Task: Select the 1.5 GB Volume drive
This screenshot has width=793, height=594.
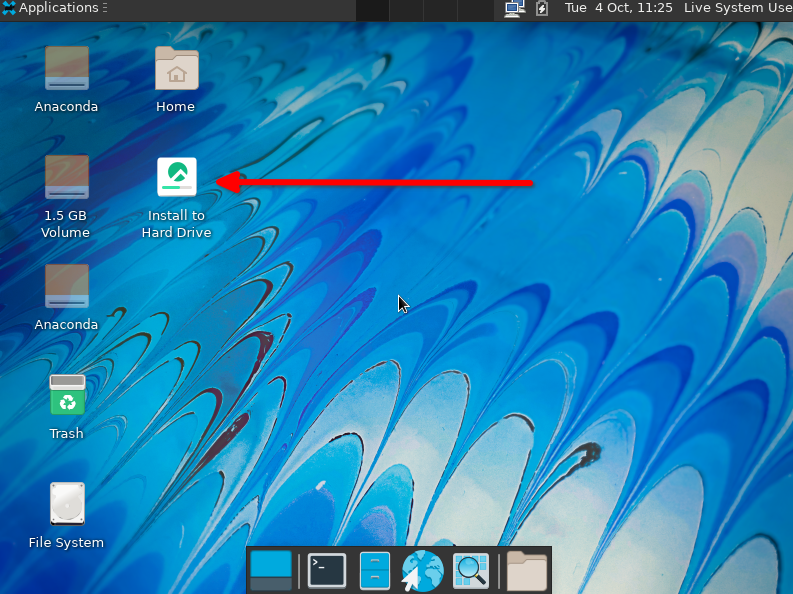Action: coord(66,178)
